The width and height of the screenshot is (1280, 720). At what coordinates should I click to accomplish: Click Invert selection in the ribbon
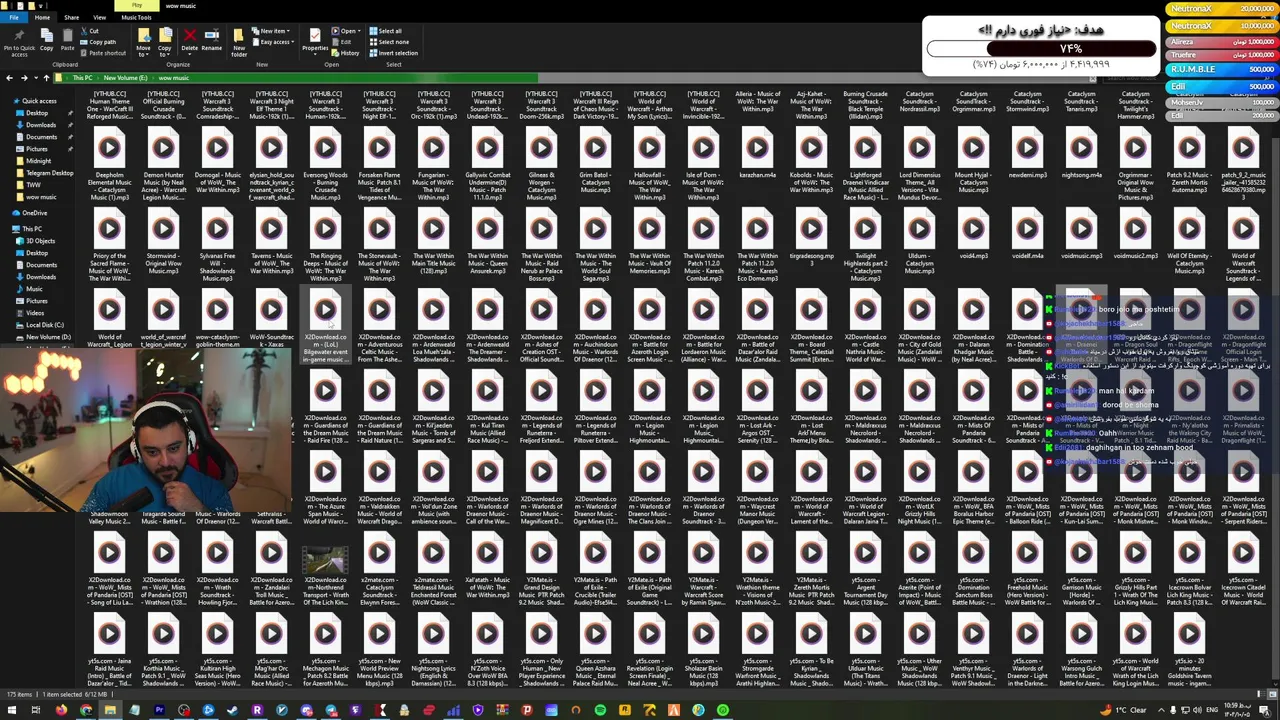[x=393, y=53]
